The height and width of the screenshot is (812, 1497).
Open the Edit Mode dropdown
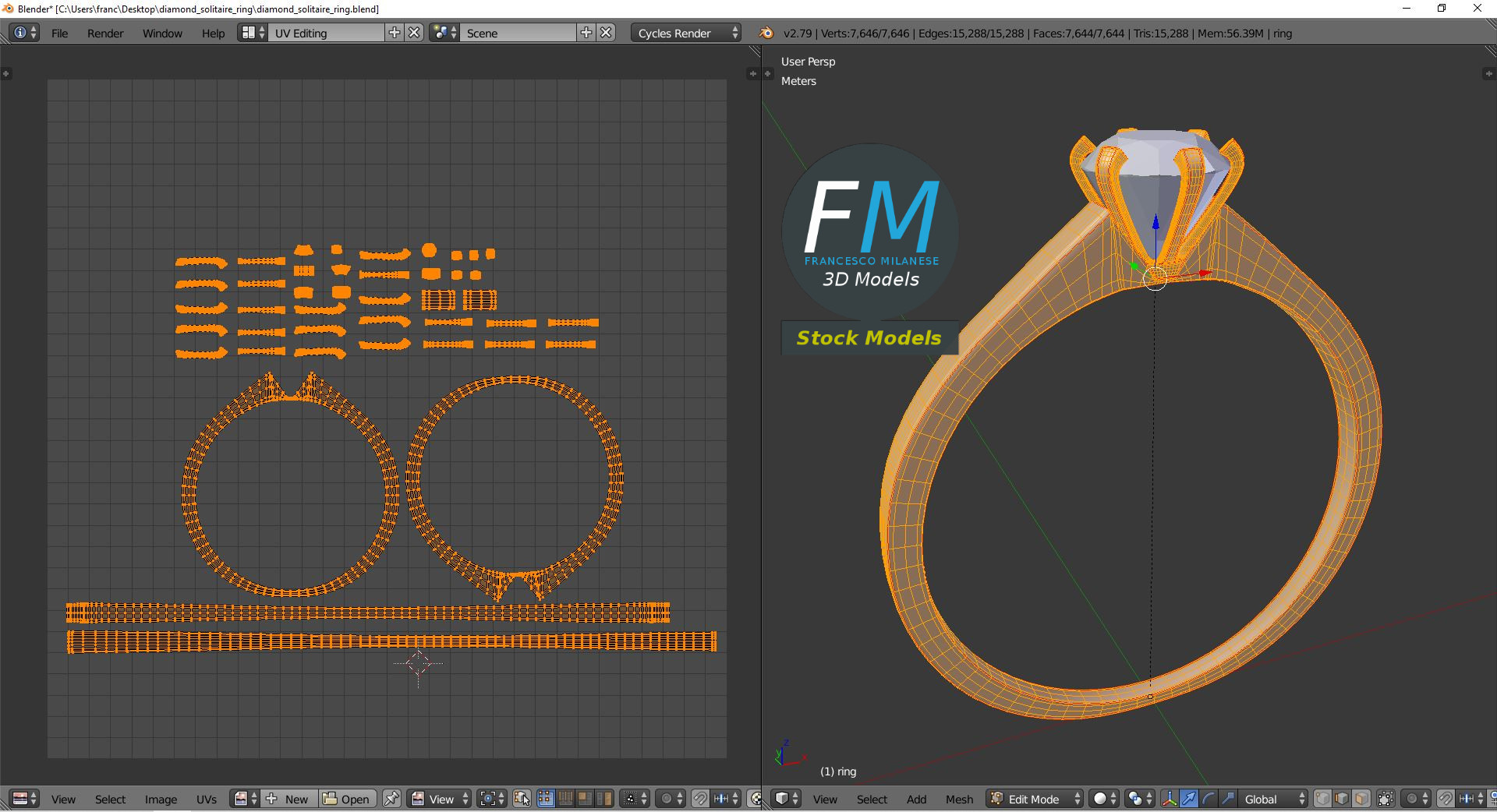(x=1035, y=799)
